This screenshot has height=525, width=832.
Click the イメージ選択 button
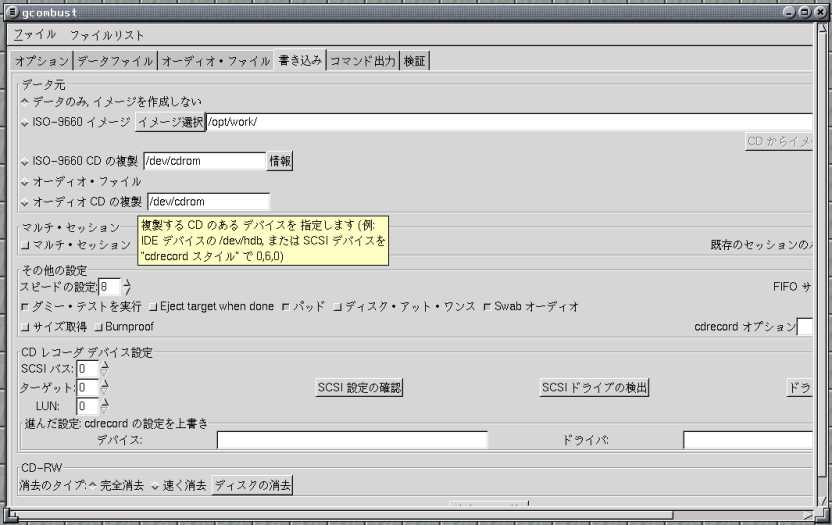[169, 122]
